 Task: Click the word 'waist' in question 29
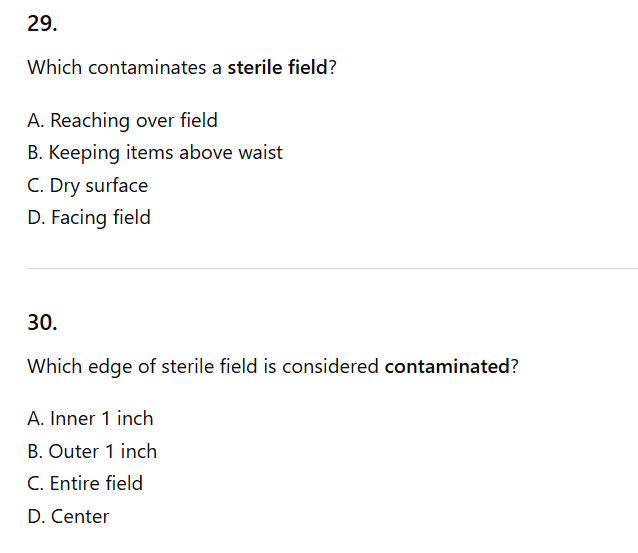pos(259,153)
